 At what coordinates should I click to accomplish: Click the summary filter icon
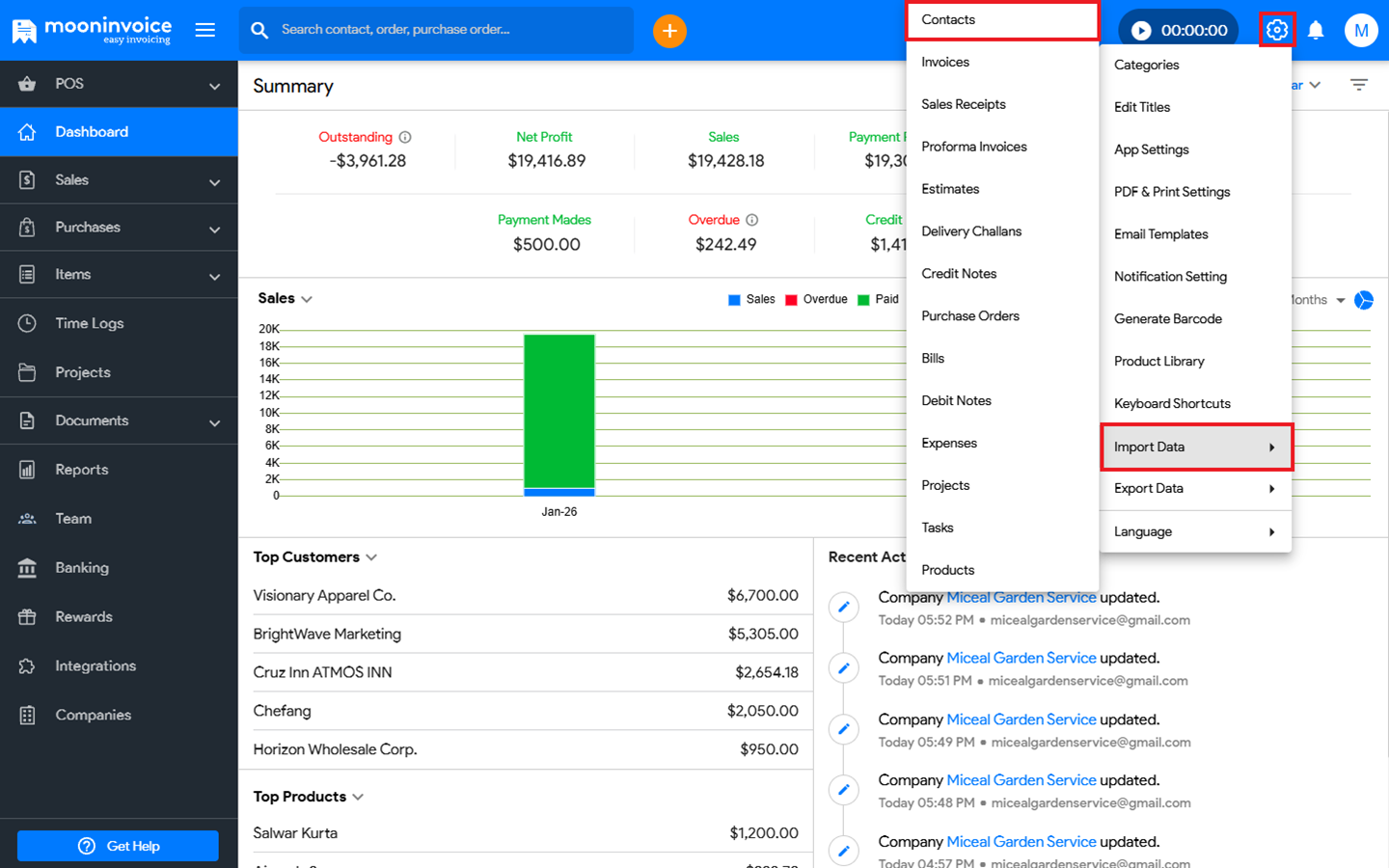(x=1358, y=85)
